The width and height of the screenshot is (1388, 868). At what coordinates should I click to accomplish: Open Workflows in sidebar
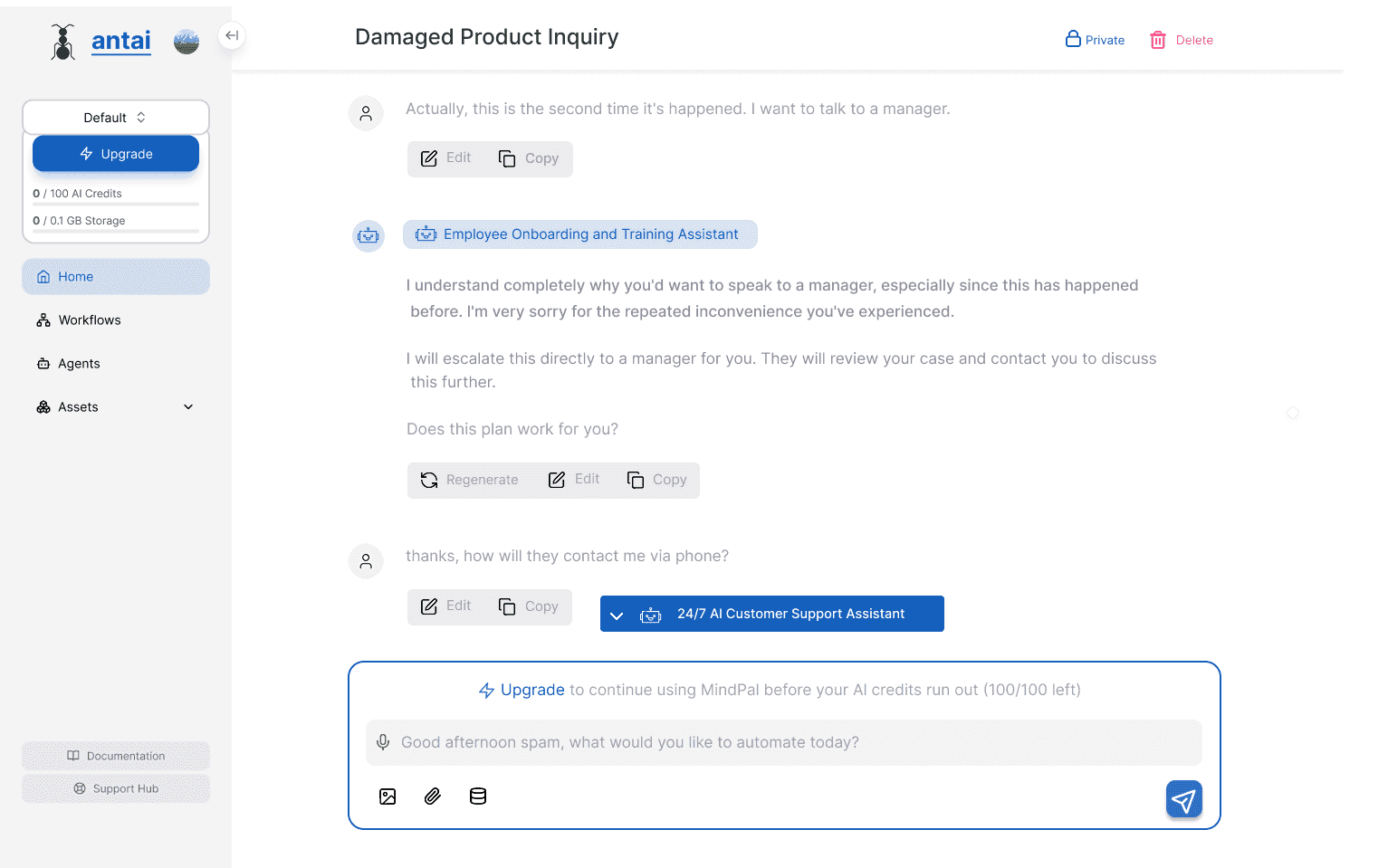tap(116, 320)
